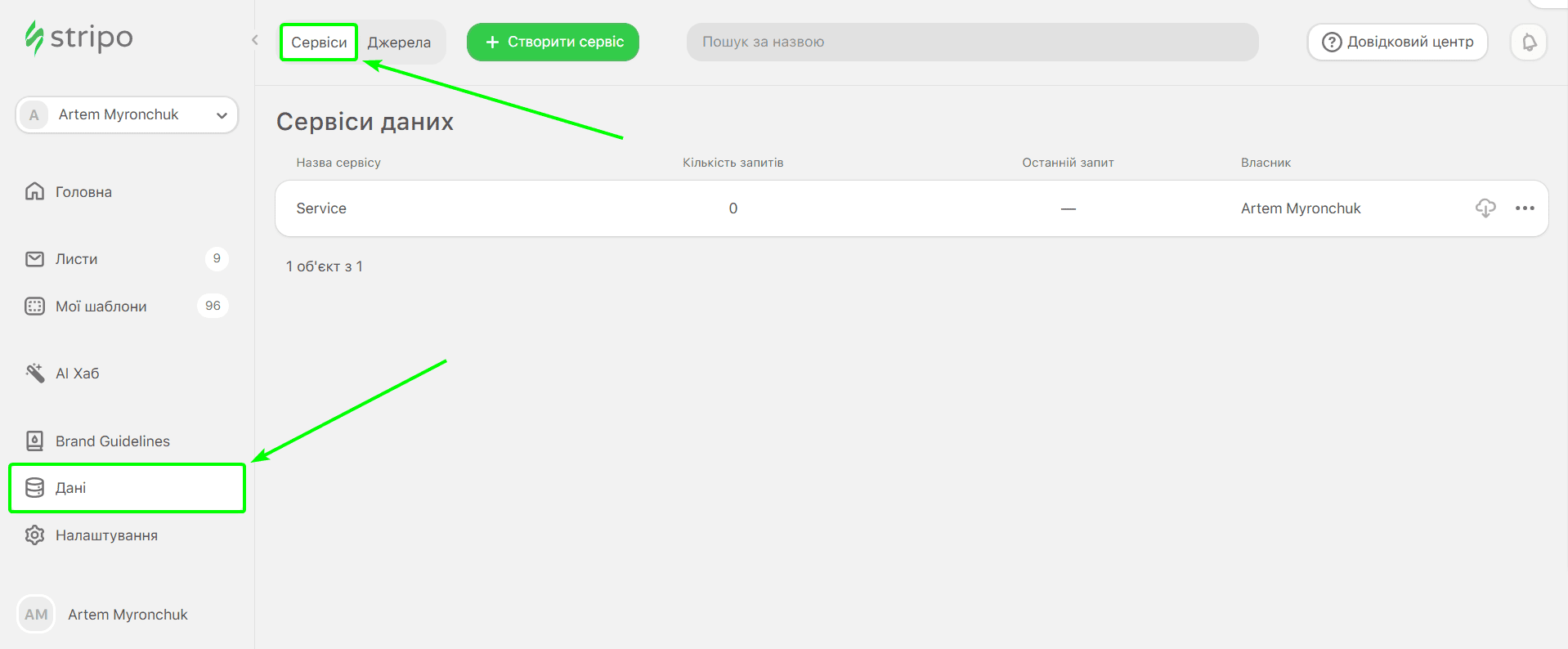The height and width of the screenshot is (649, 1568).
Task: Open the Artem Myronchuk account dropdown
Action: [127, 114]
